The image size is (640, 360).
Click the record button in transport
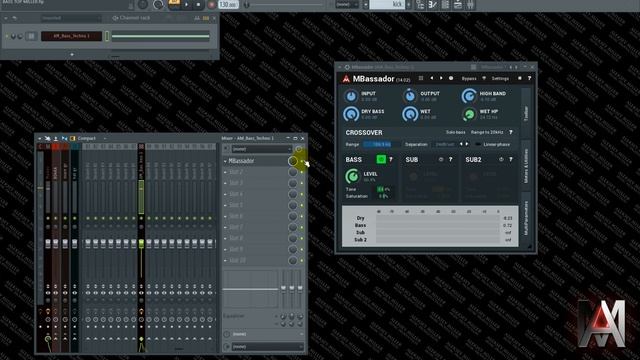[x=211, y=4]
